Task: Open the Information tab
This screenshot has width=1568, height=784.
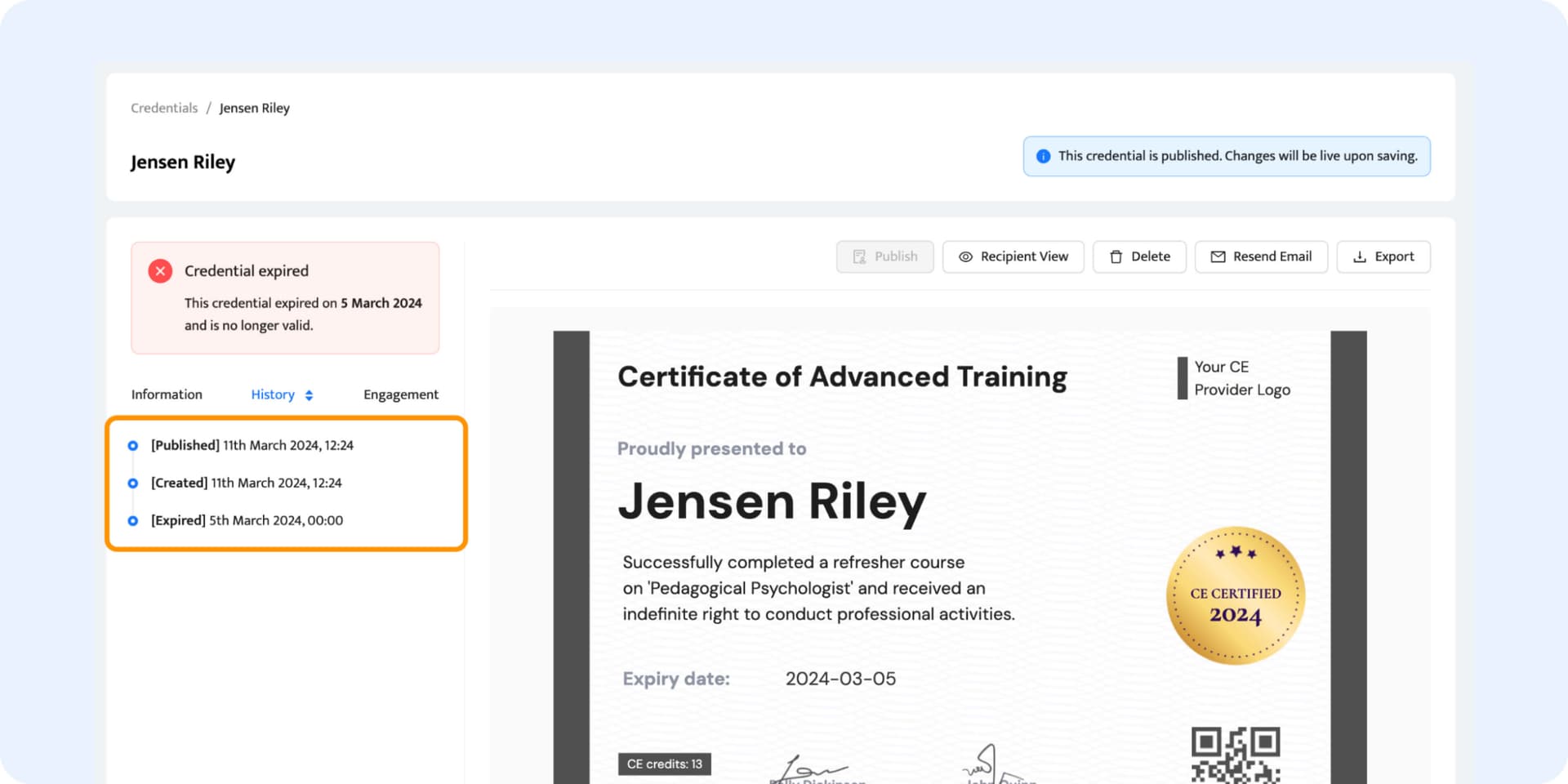Action: pos(167,394)
